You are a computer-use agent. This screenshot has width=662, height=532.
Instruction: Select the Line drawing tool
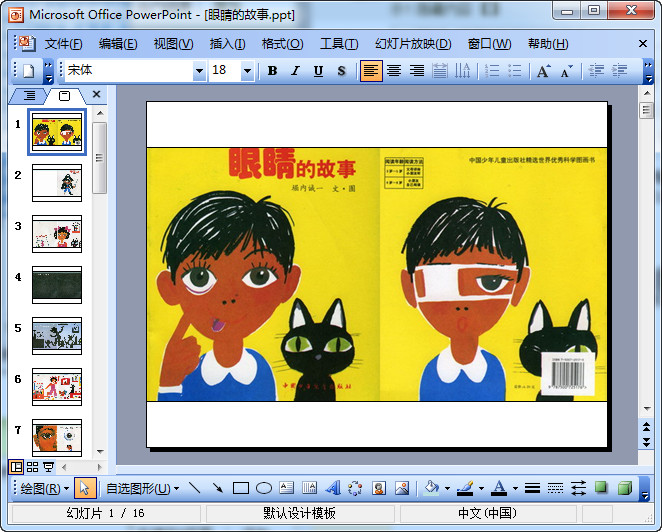pos(195,489)
